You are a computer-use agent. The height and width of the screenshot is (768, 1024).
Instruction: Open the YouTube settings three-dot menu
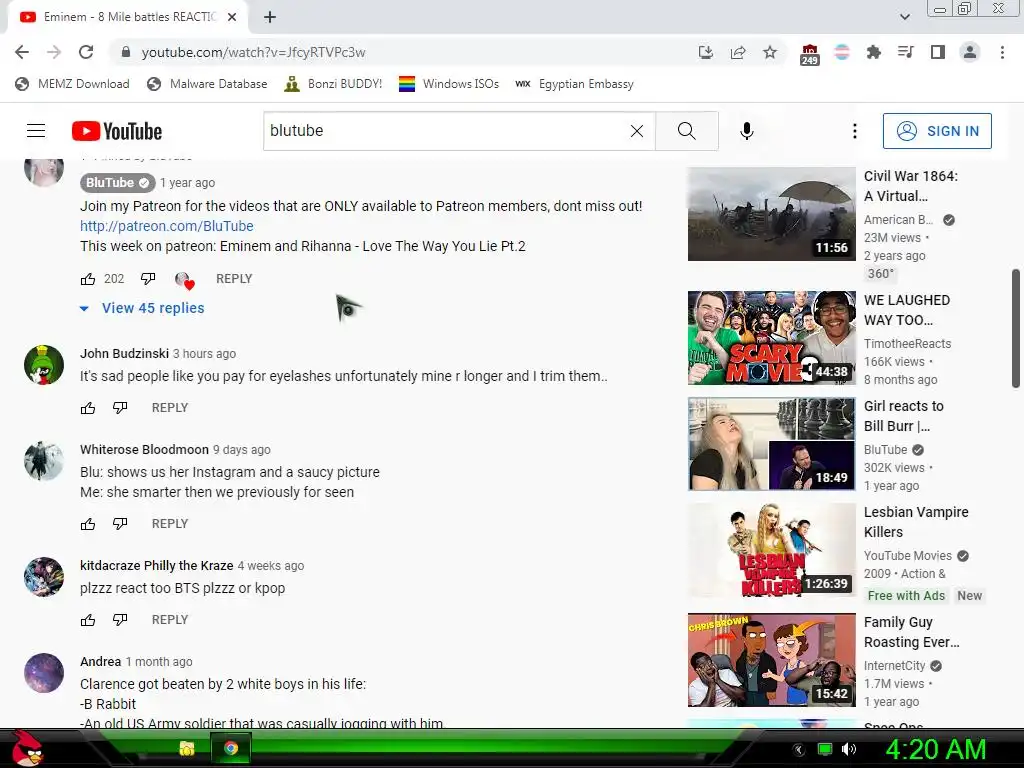[854, 131]
